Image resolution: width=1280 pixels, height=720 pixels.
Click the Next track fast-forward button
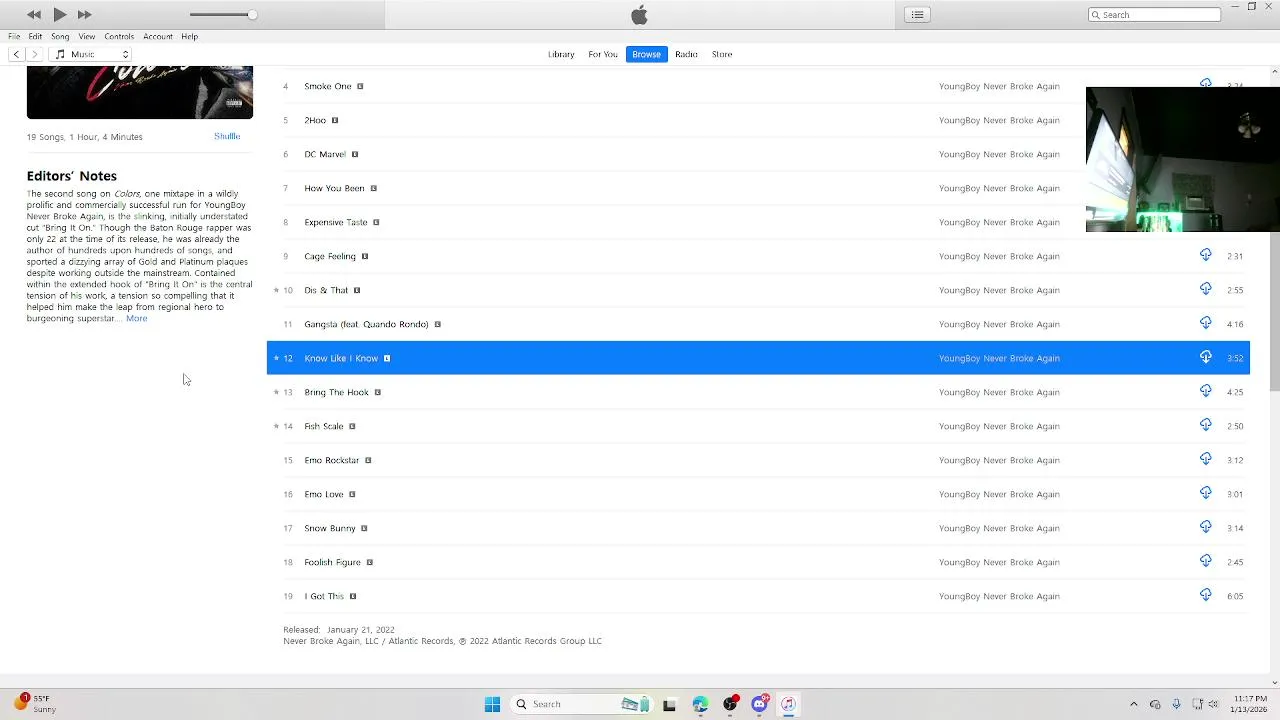pos(84,14)
